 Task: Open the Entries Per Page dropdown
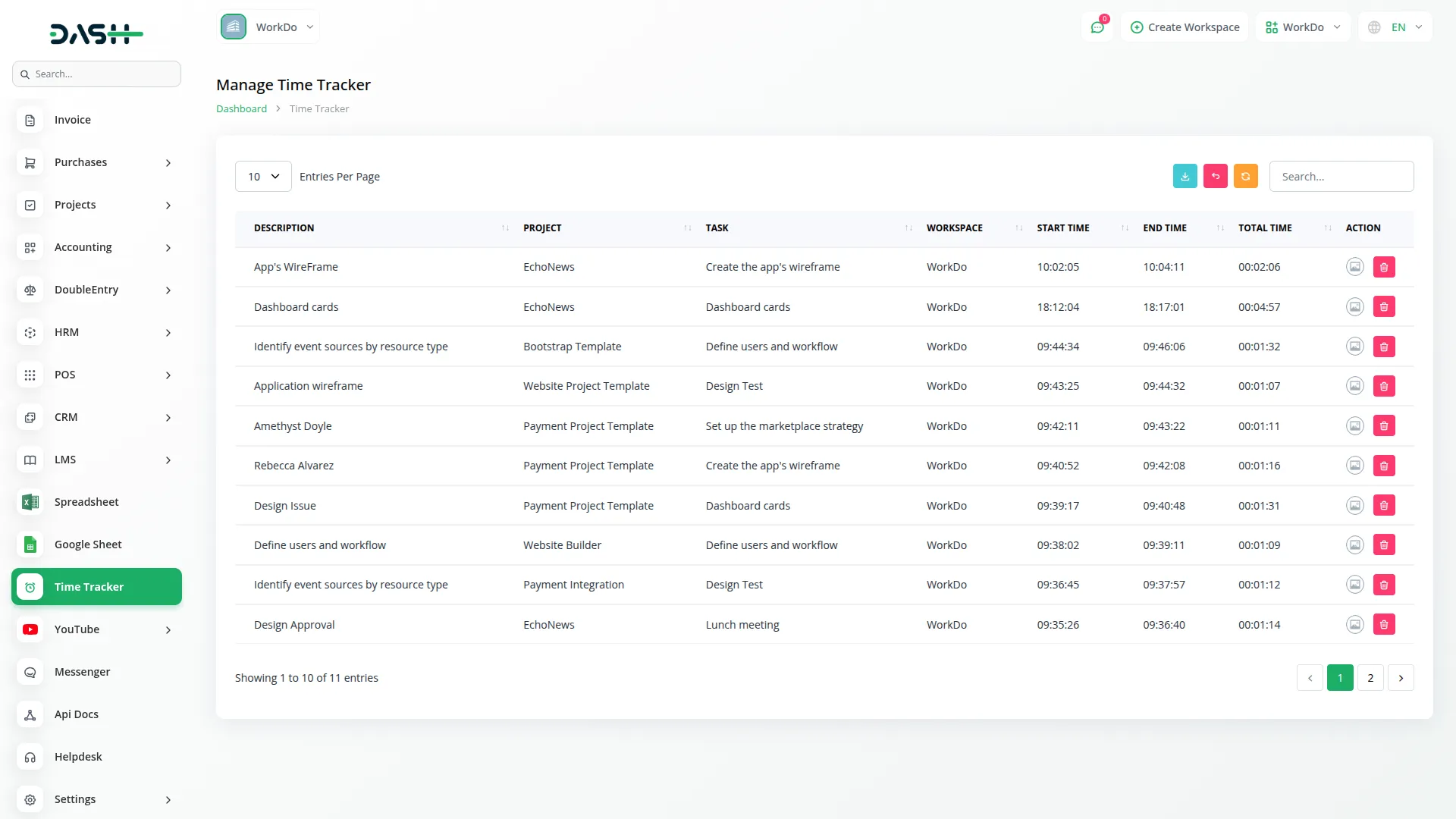[x=262, y=176]
